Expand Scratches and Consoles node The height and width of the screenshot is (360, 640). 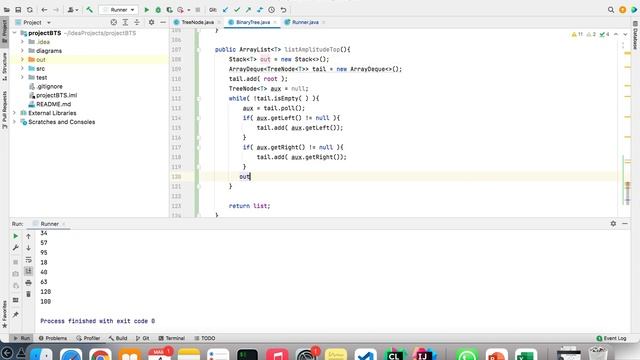click(15, 122)
